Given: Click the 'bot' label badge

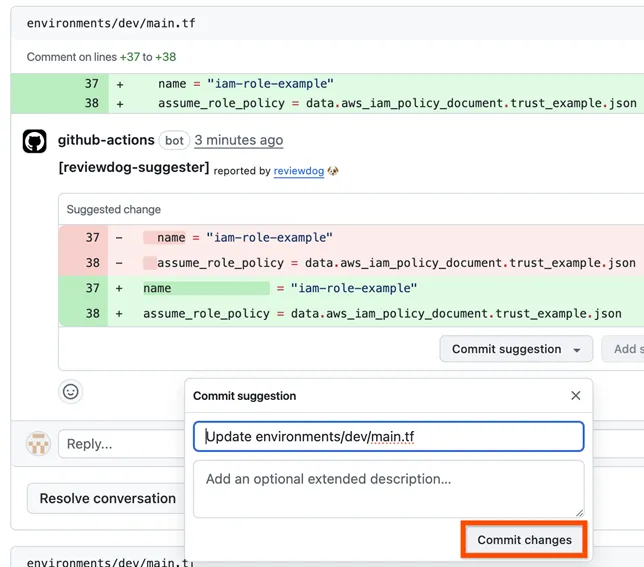Looking at the screenshot, I should 174,140.
